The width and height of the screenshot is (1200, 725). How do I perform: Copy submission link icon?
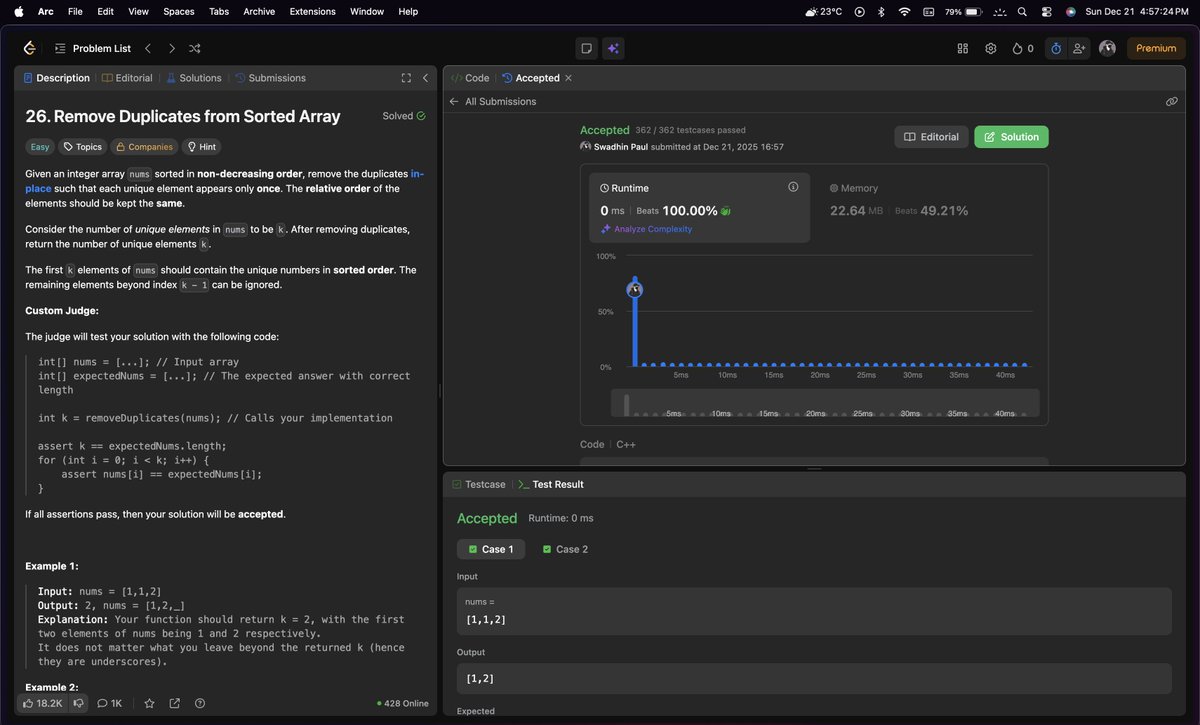tap(1171, 102)
